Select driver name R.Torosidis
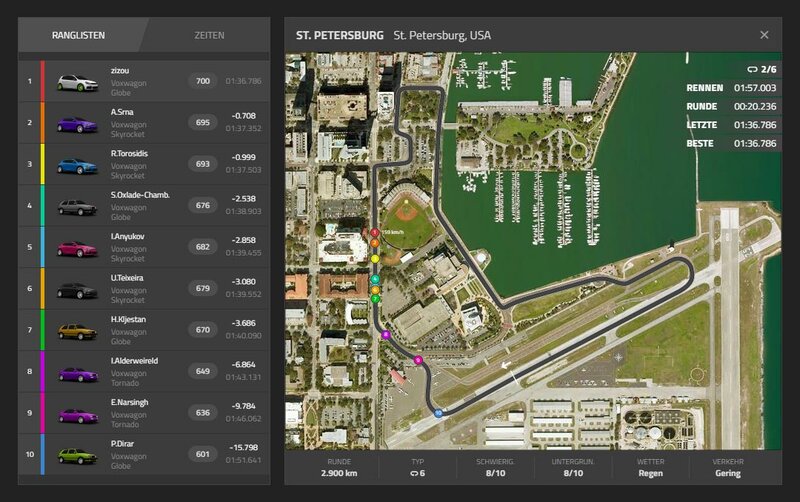 click(x=129, y=153)
